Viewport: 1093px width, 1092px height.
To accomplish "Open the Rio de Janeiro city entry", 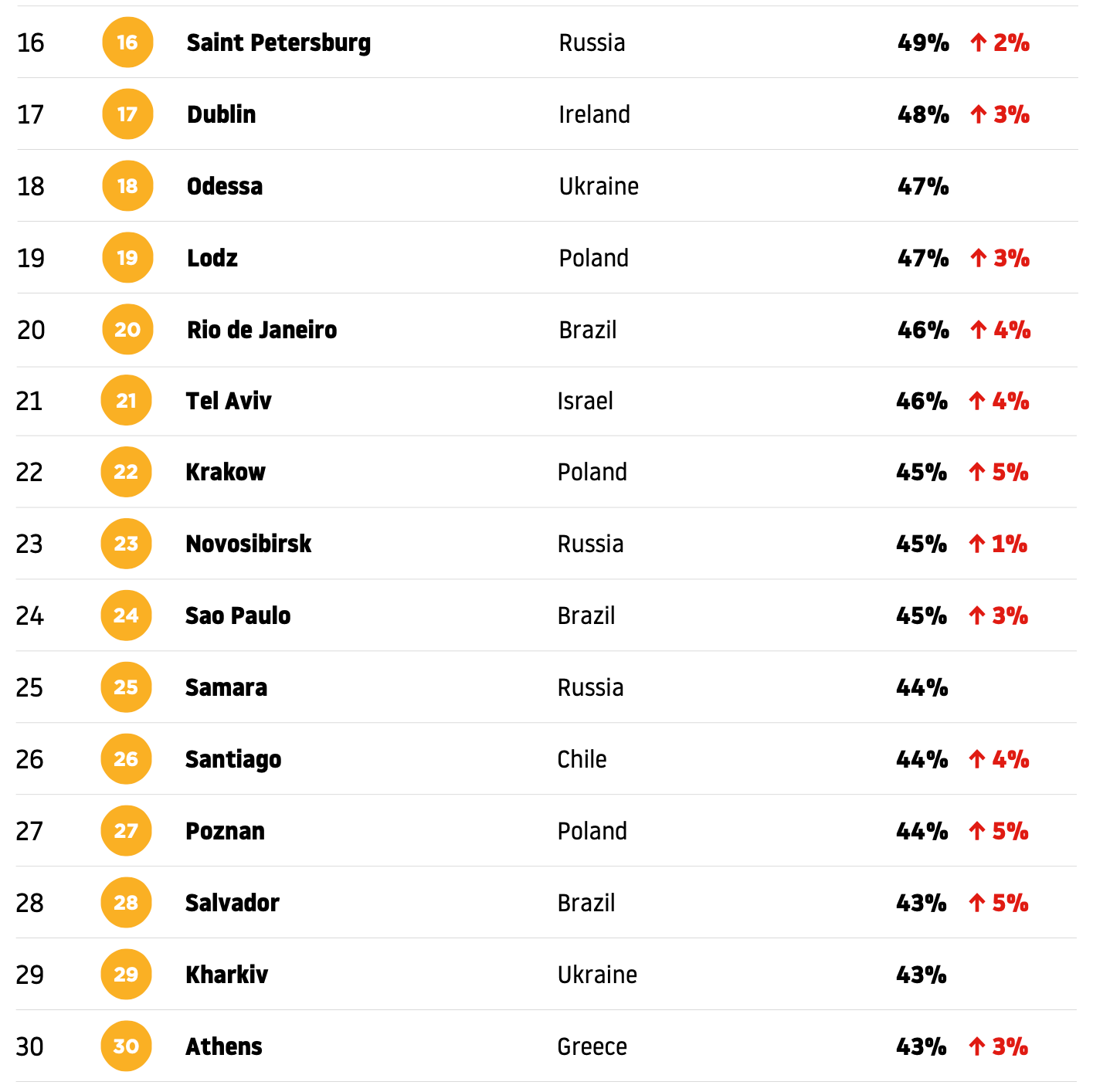I will tap(262, 331).
